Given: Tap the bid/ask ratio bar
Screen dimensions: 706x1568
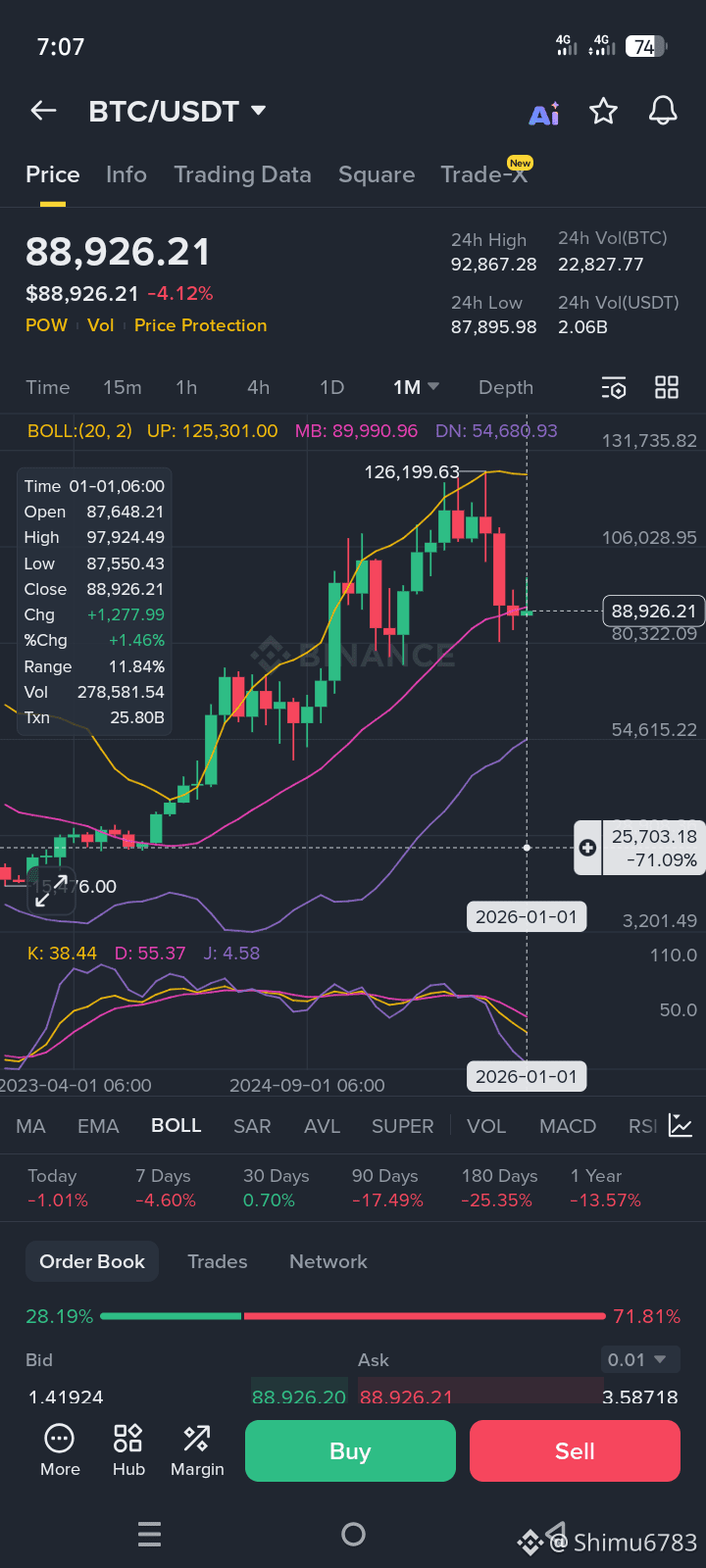Looking at the screenshot, I should (x=353, y=1316).
